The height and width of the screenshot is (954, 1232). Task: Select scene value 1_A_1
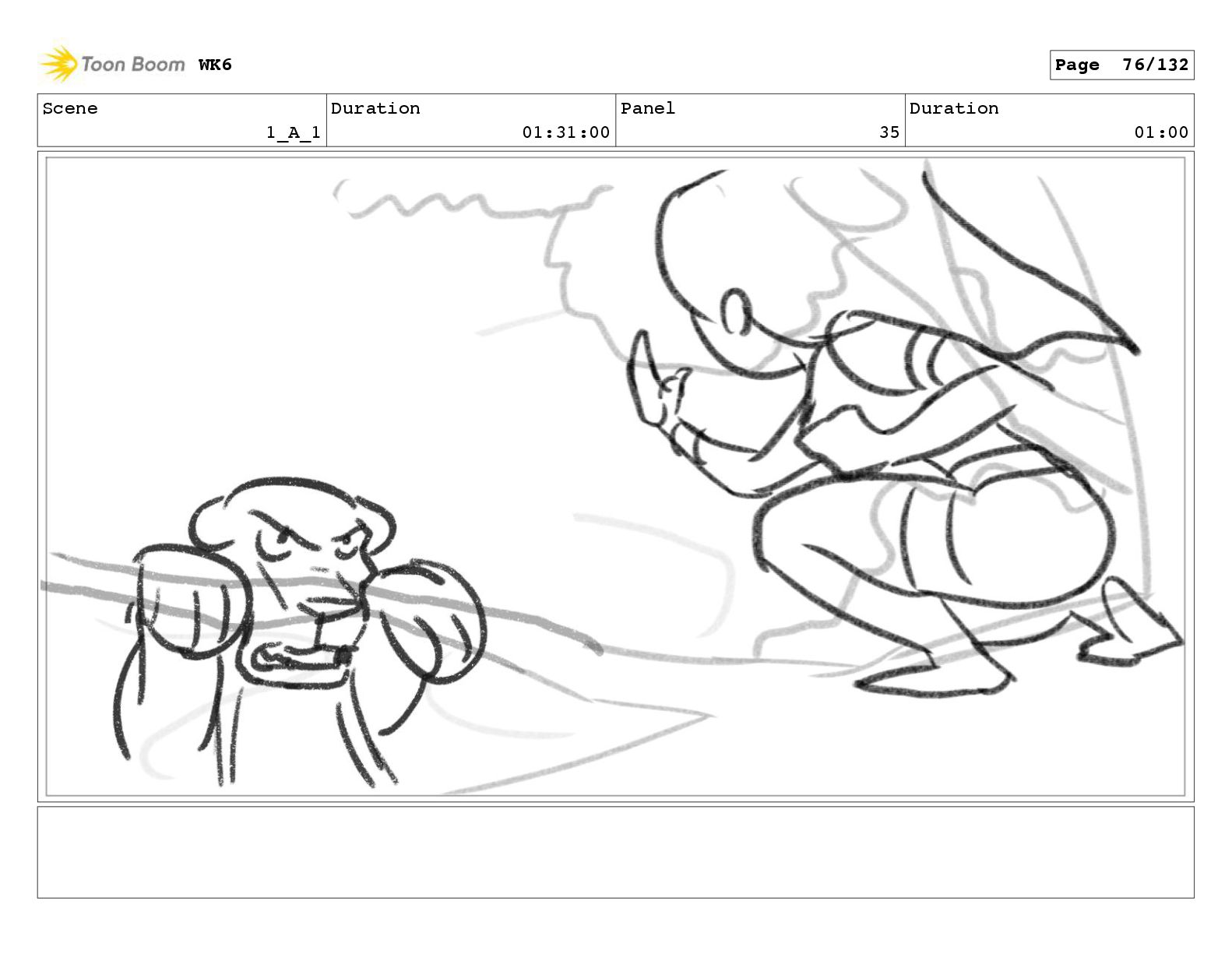(294, 132)
